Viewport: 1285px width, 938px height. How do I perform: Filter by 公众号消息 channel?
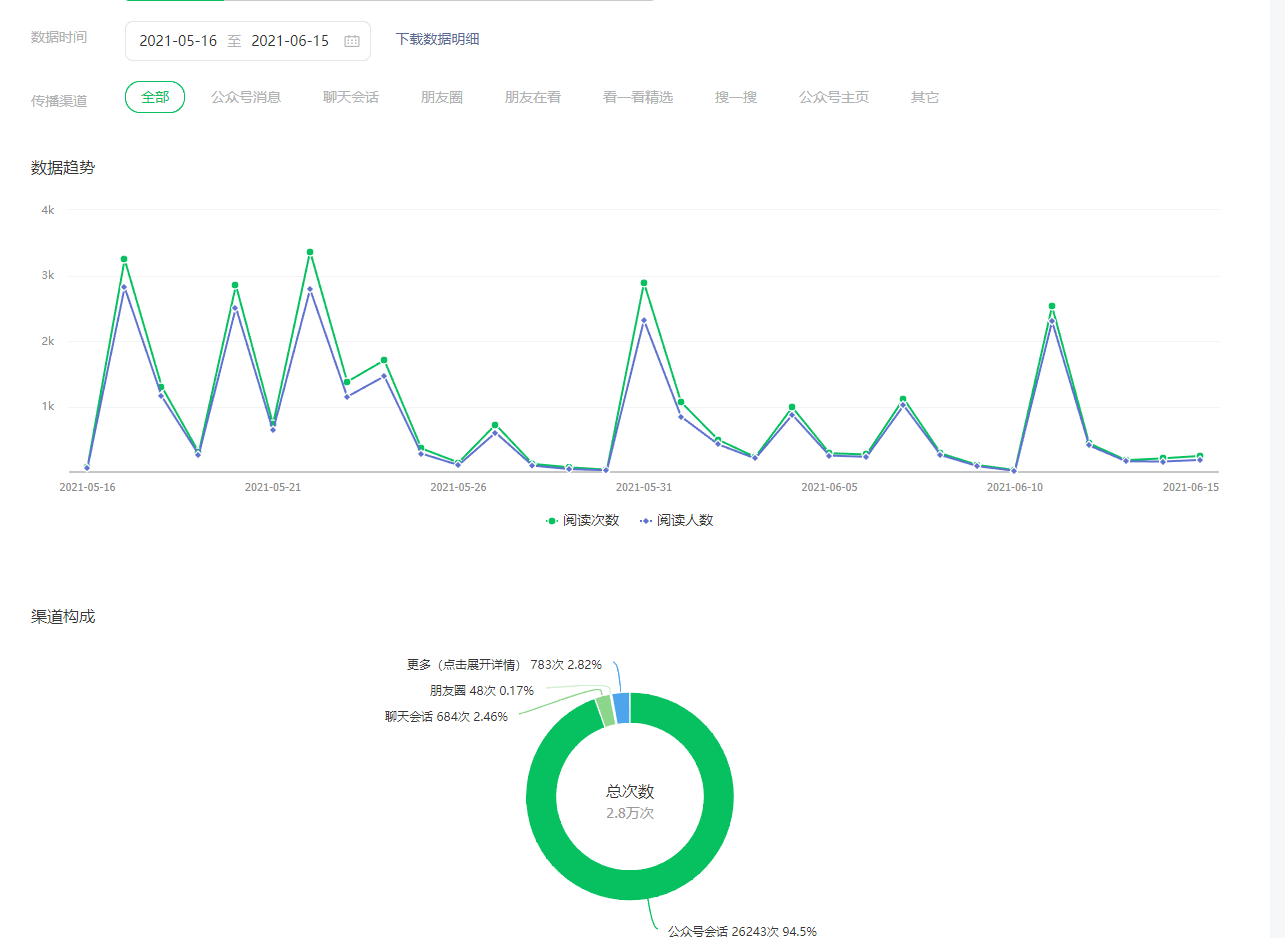(246, 97)
